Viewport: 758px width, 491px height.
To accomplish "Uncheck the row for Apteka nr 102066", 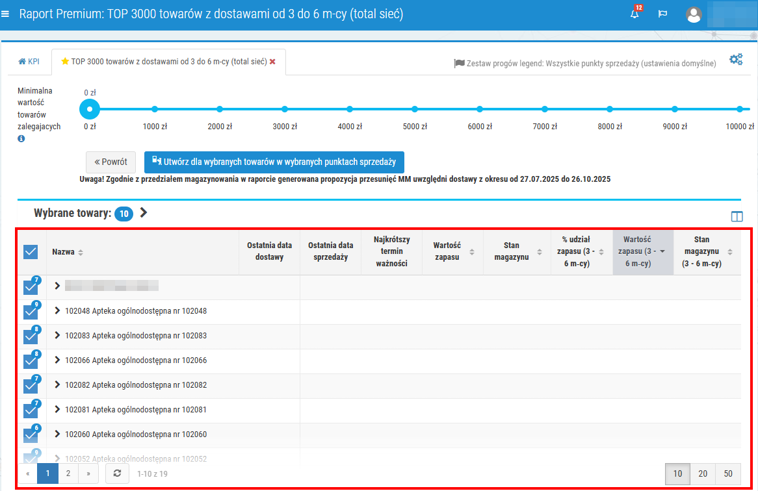I will (x=30, y=361).
